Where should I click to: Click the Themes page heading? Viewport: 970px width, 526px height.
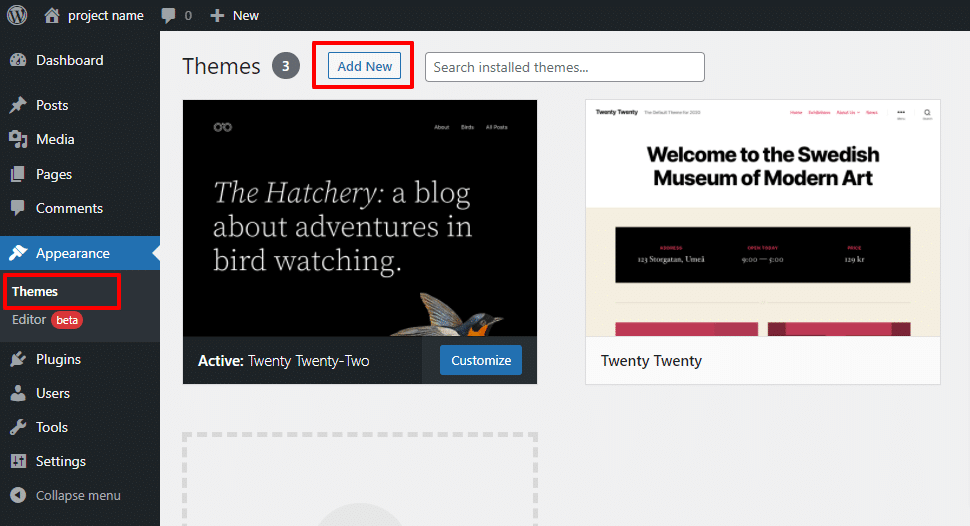point(221,66)
